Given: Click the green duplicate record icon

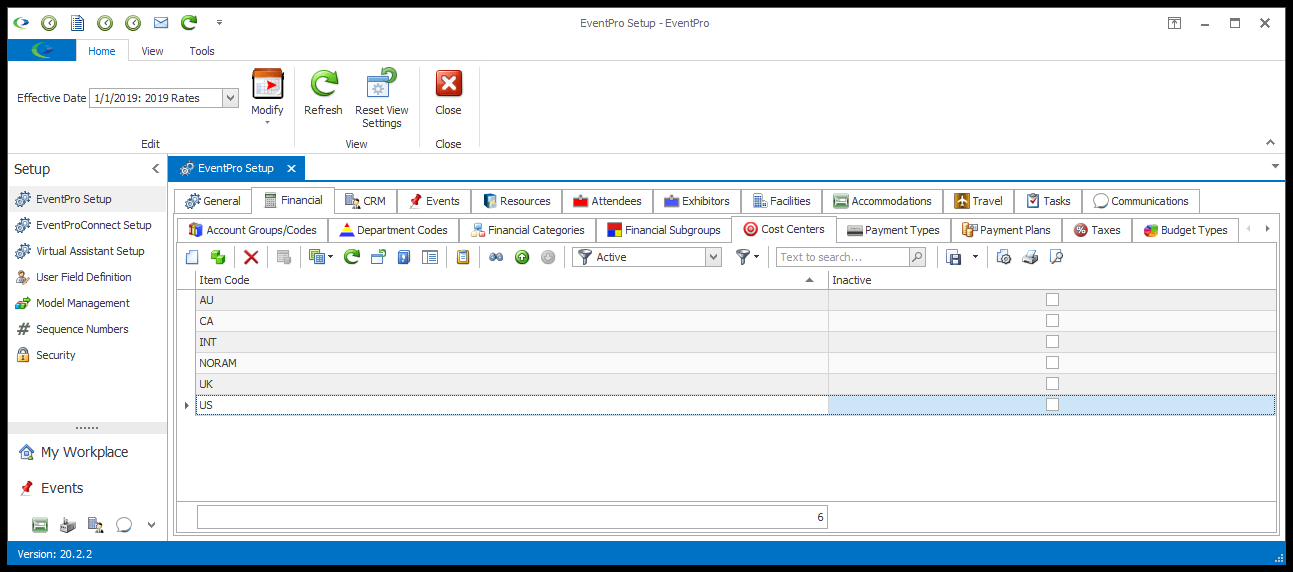Looking at the screenshot, I should (x=217, y=257).
